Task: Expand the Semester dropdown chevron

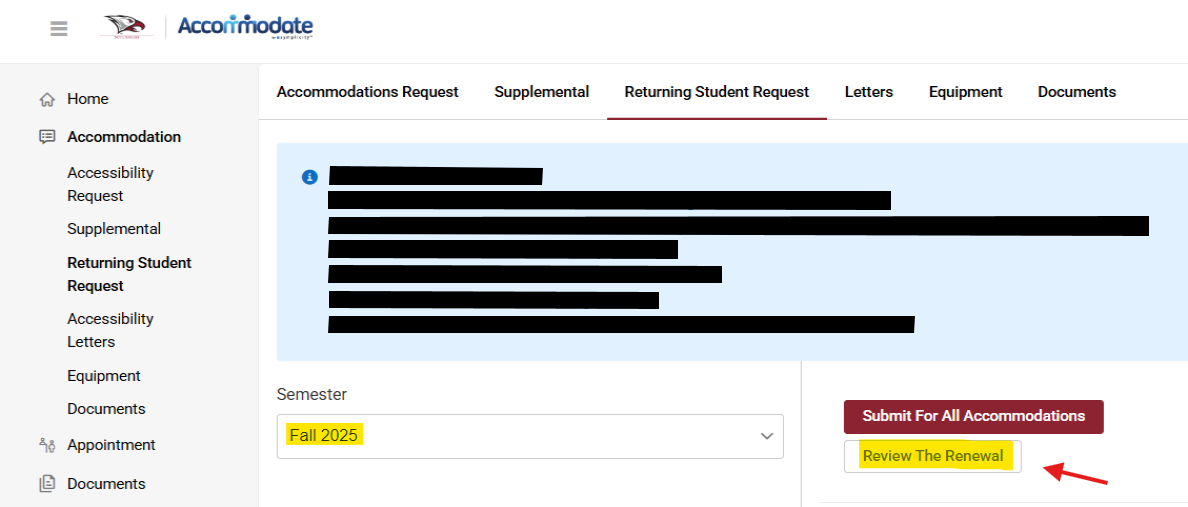Action: click(x=767, y=437)
